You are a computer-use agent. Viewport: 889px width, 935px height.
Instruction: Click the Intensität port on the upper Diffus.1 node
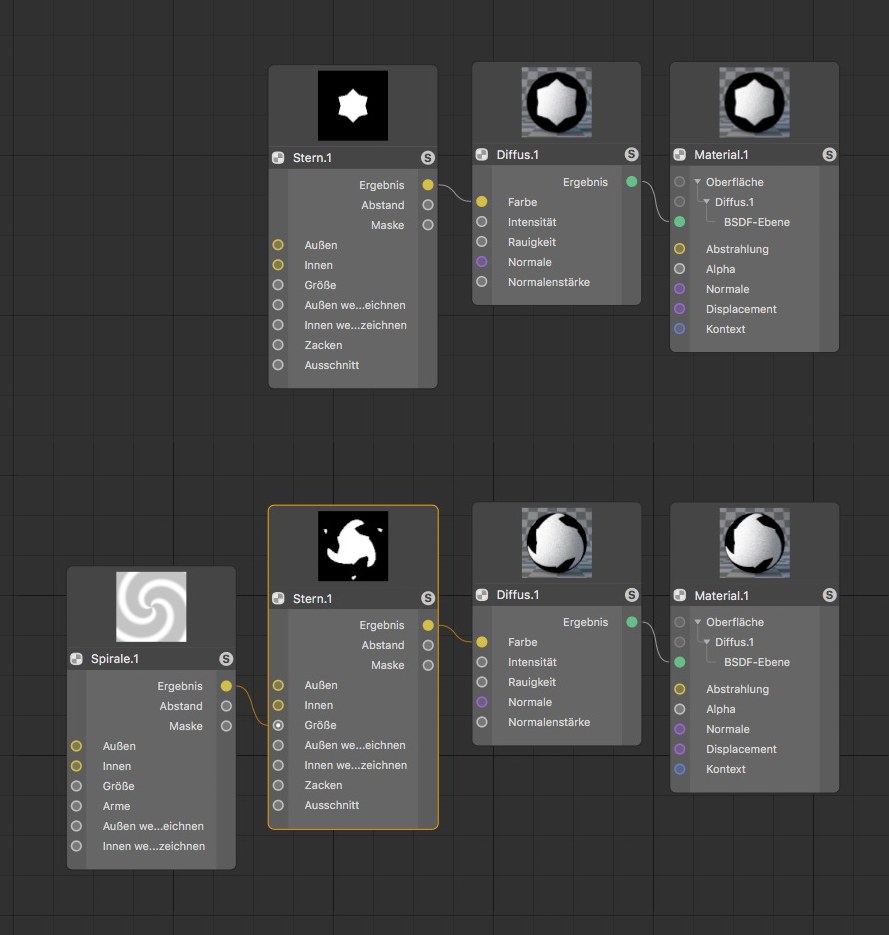[x=482, y=222]
